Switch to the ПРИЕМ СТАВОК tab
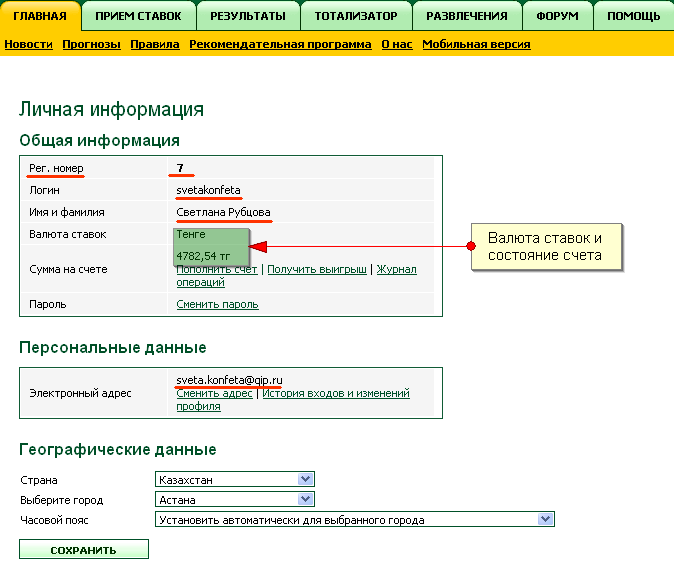This screenshot has height=562, width=674. coord(138,16)
